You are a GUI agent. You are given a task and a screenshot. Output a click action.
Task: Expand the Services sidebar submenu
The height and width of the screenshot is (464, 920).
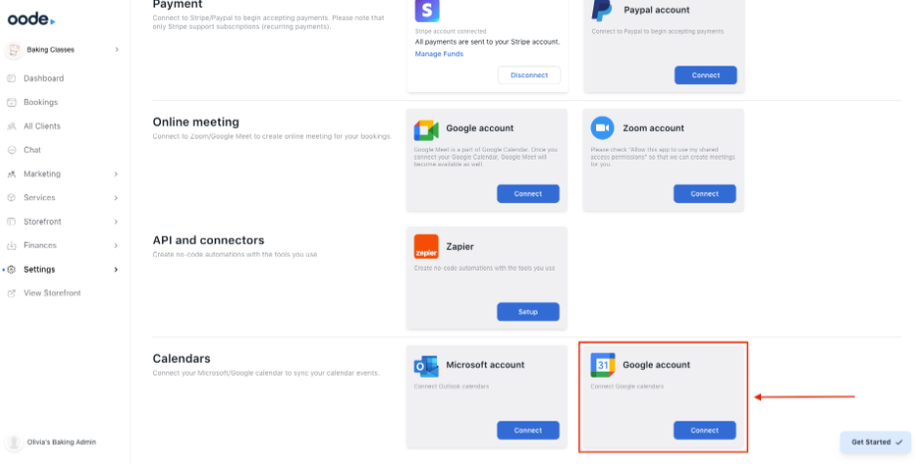(116, 198)
